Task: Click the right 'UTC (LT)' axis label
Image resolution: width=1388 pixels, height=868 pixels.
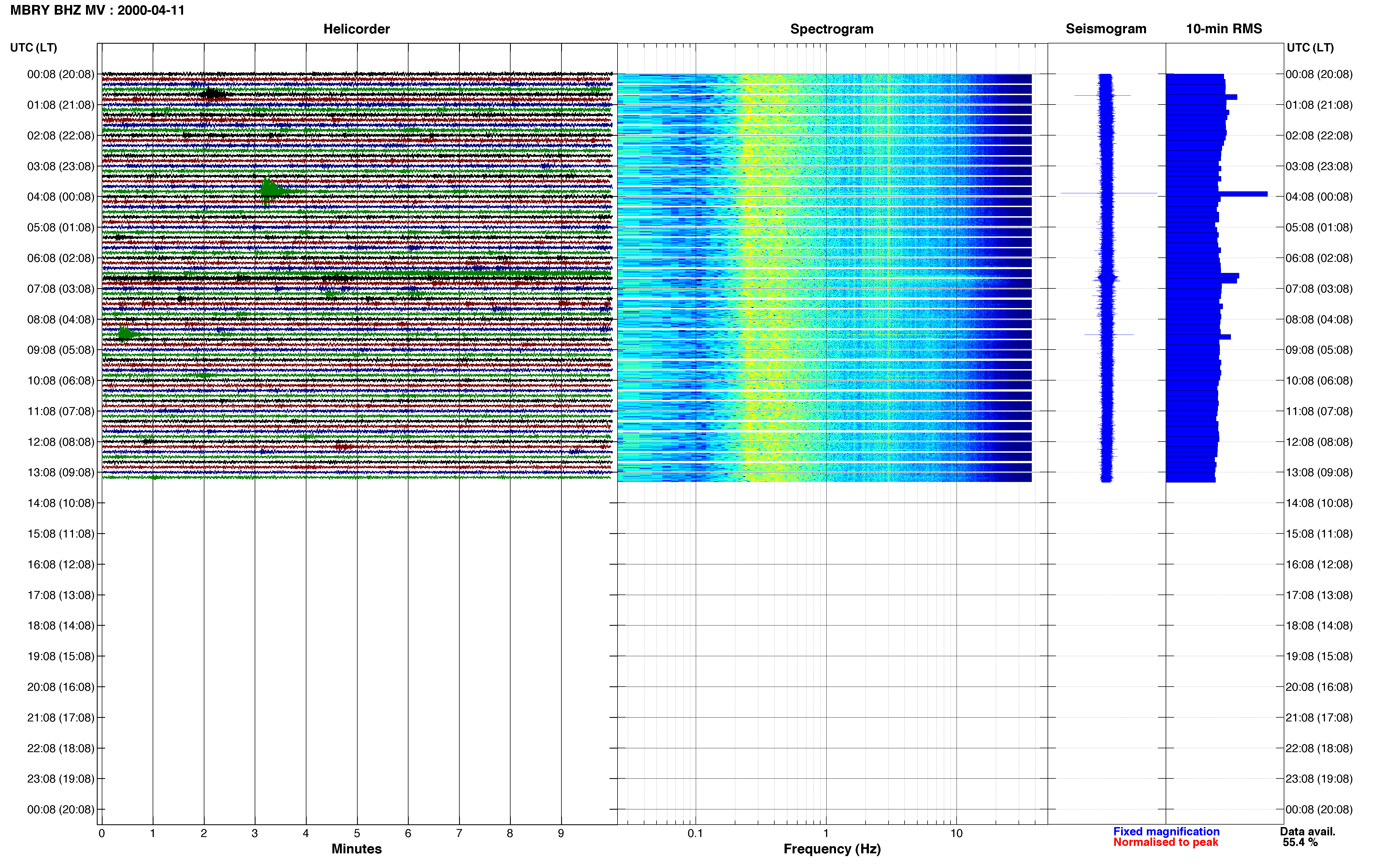Action: point(1310,48)
